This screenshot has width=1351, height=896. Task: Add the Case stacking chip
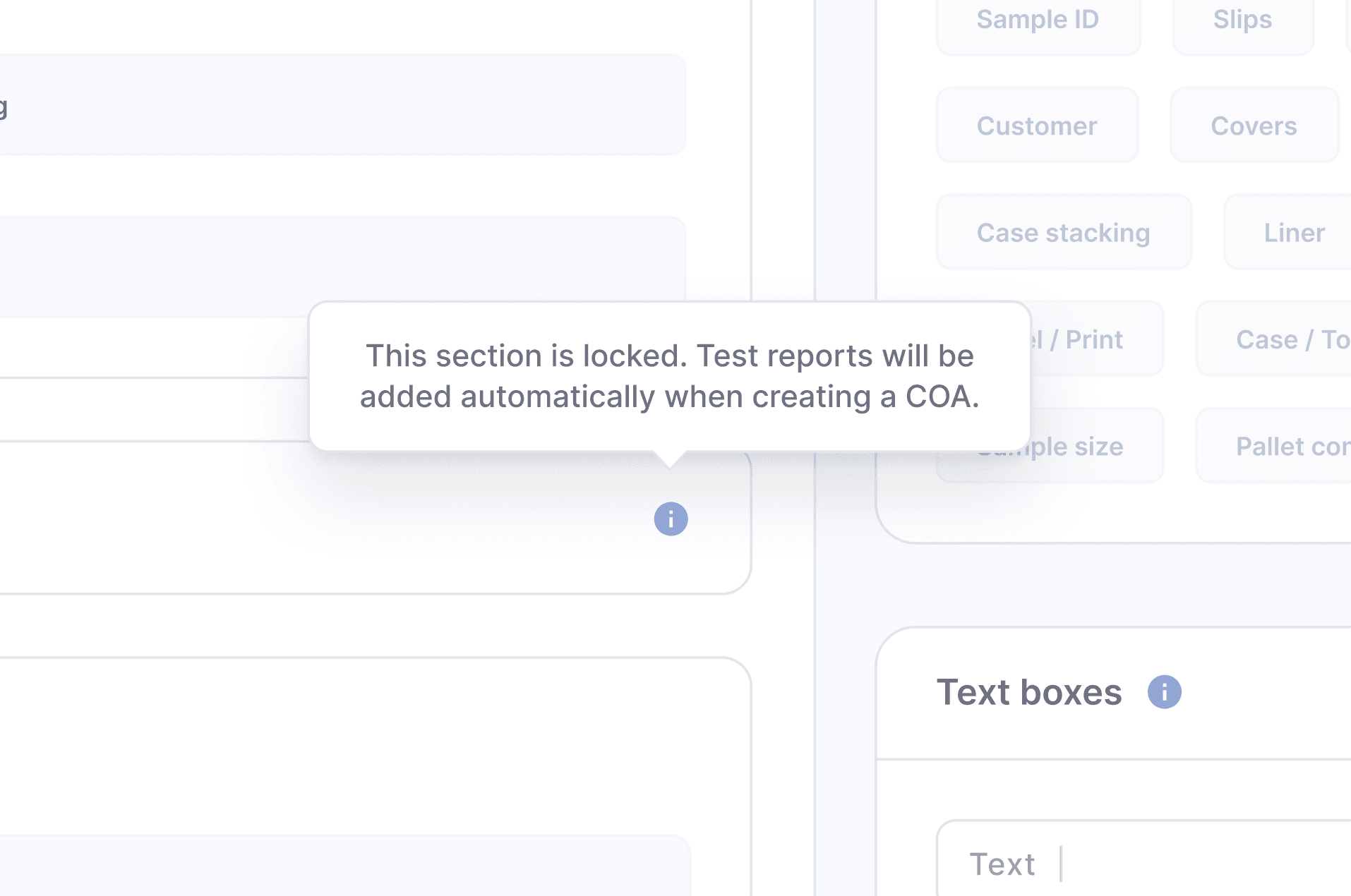pos(1063,232)
